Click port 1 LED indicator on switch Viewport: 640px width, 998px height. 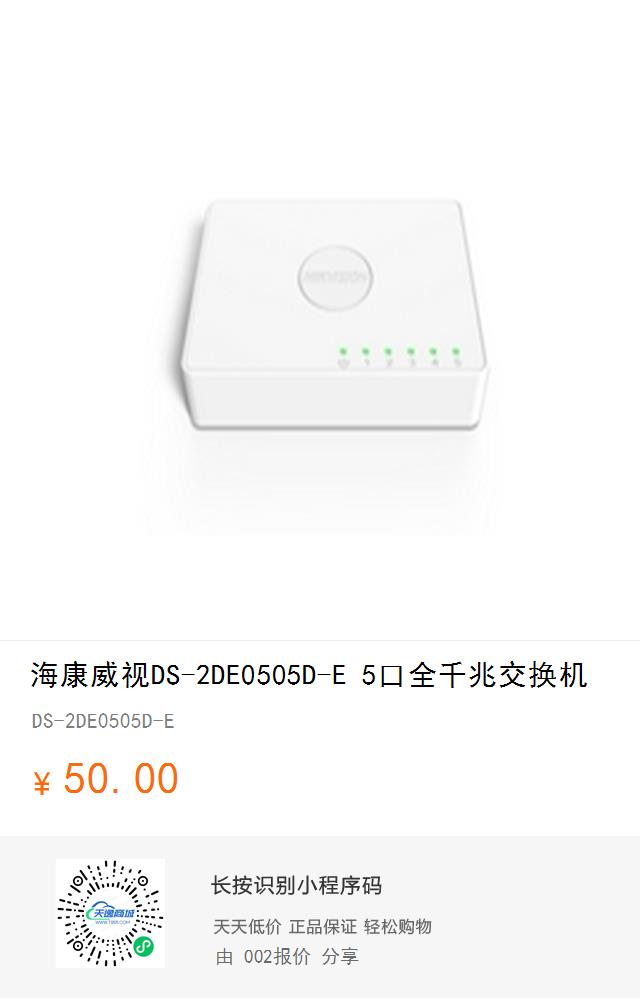click(x=366, y=351)
